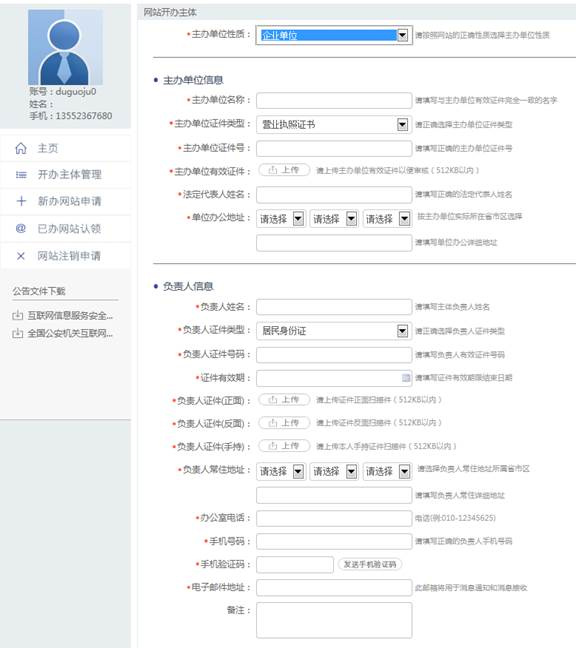Click phone number 13552367680
The image size is (576, 648).
click(84, 116)
